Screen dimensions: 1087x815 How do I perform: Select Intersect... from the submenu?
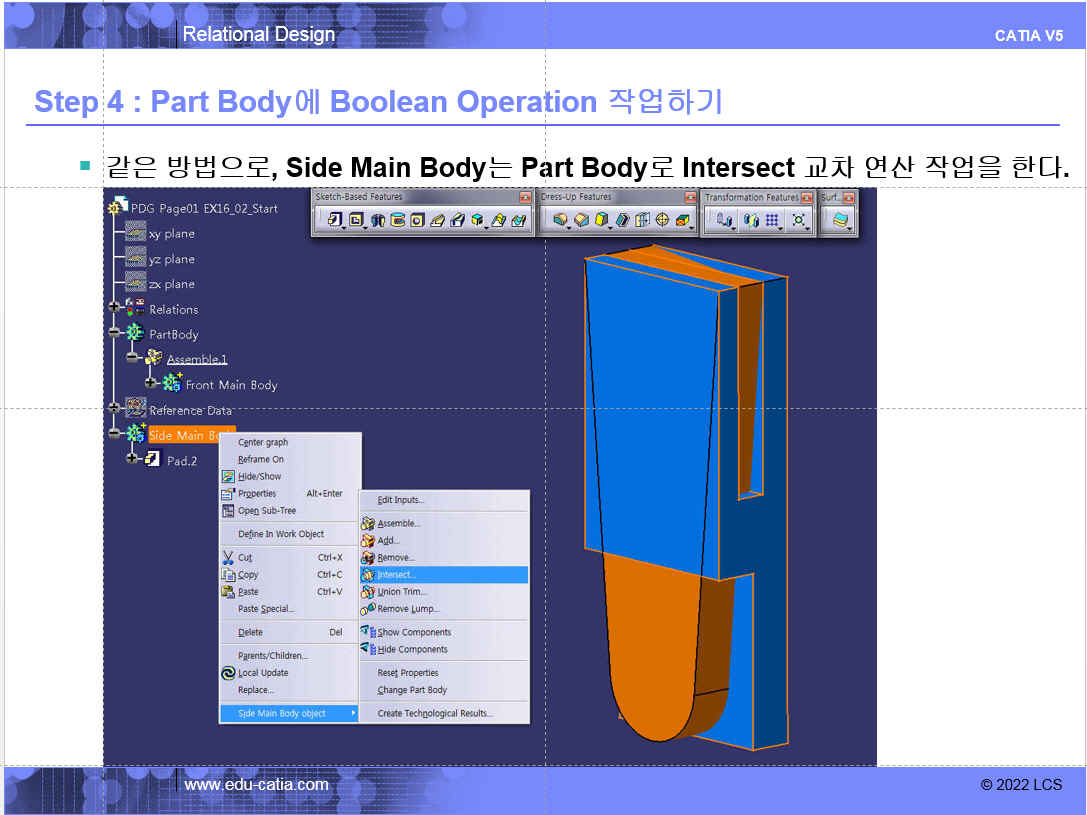click(x=397, y=575)
